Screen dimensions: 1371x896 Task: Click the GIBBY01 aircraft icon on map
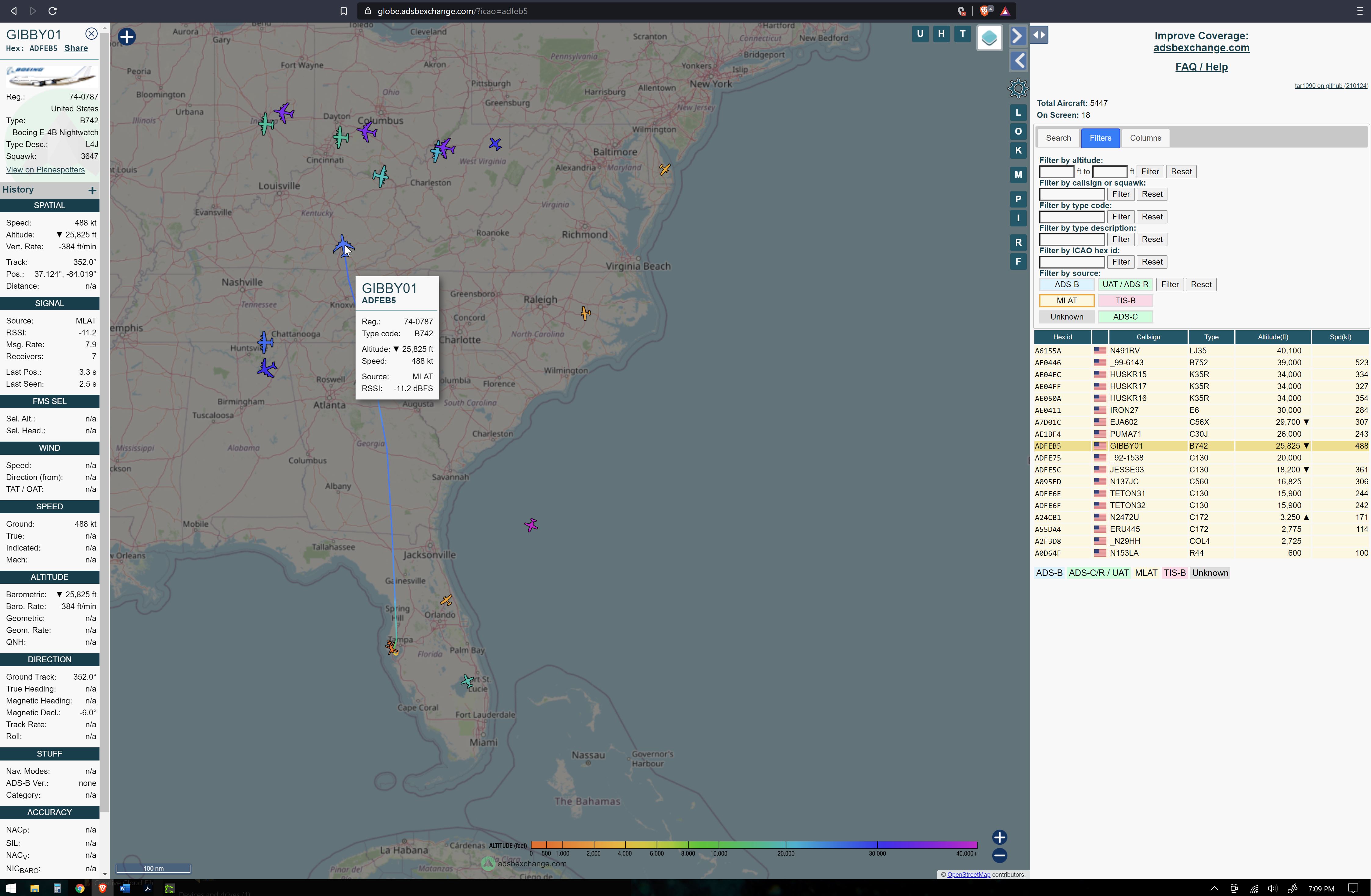[343, 245]
